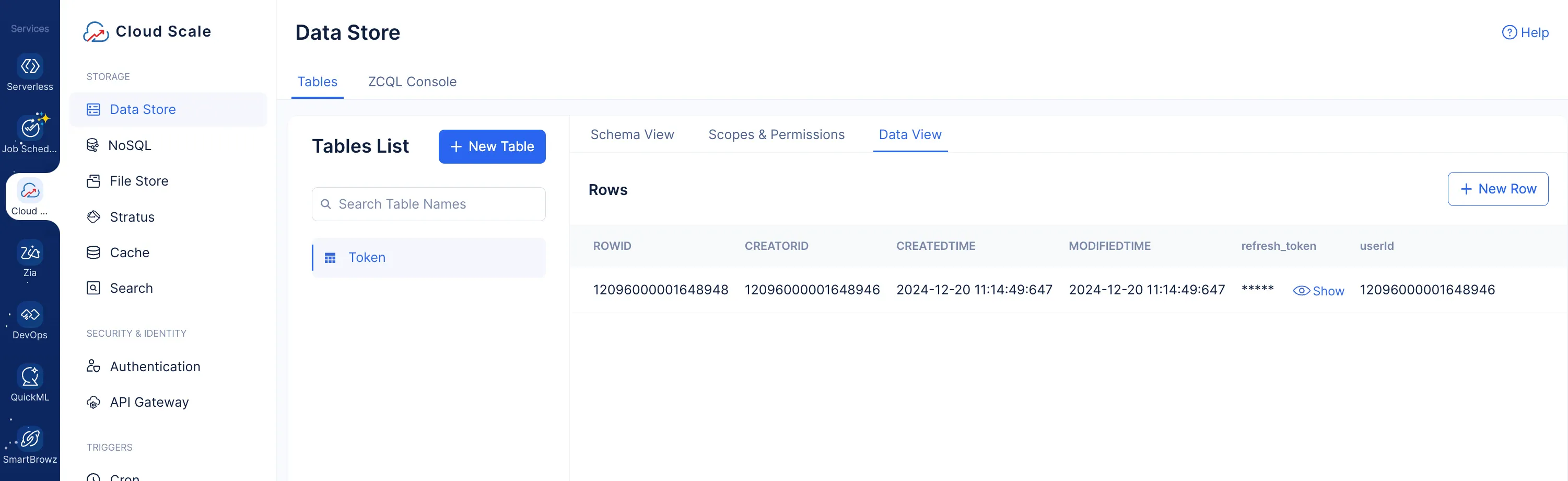Add a New Row
The height and width of the screenshot is (481, 1568).
[1497, 189]
